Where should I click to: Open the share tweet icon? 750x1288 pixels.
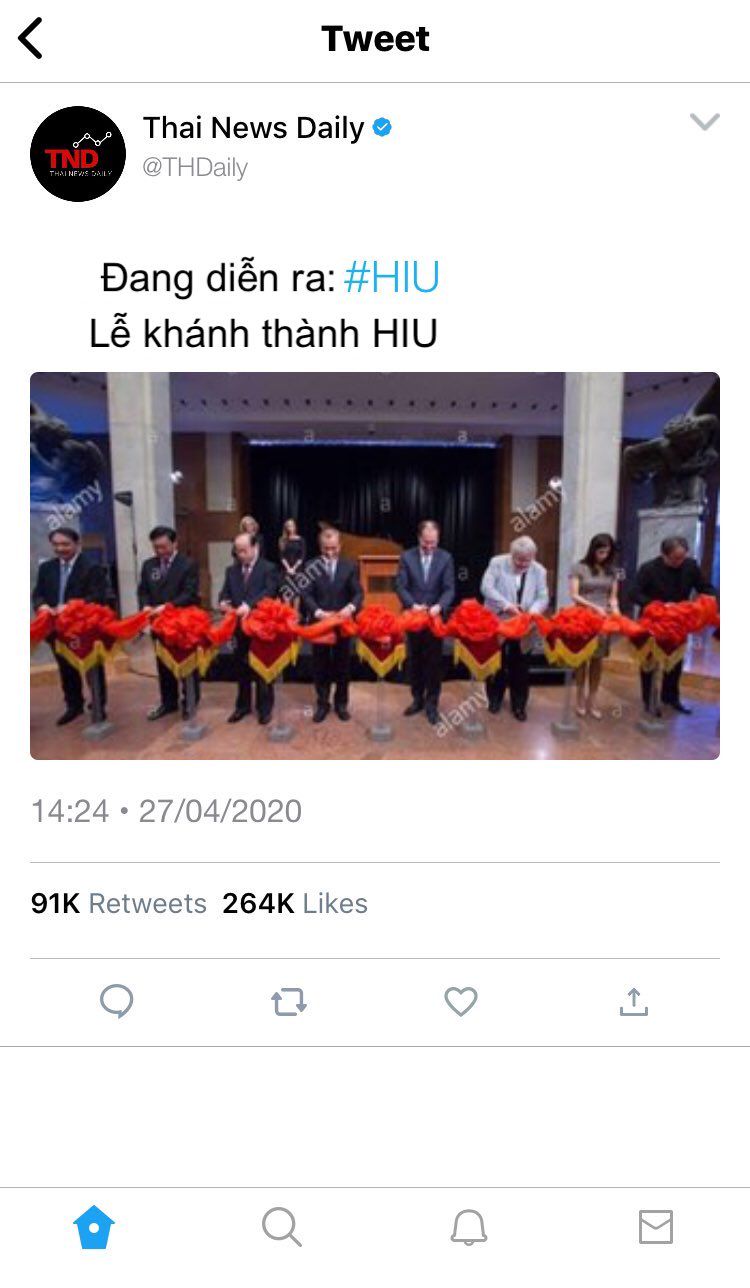(x=634, y=1002)
